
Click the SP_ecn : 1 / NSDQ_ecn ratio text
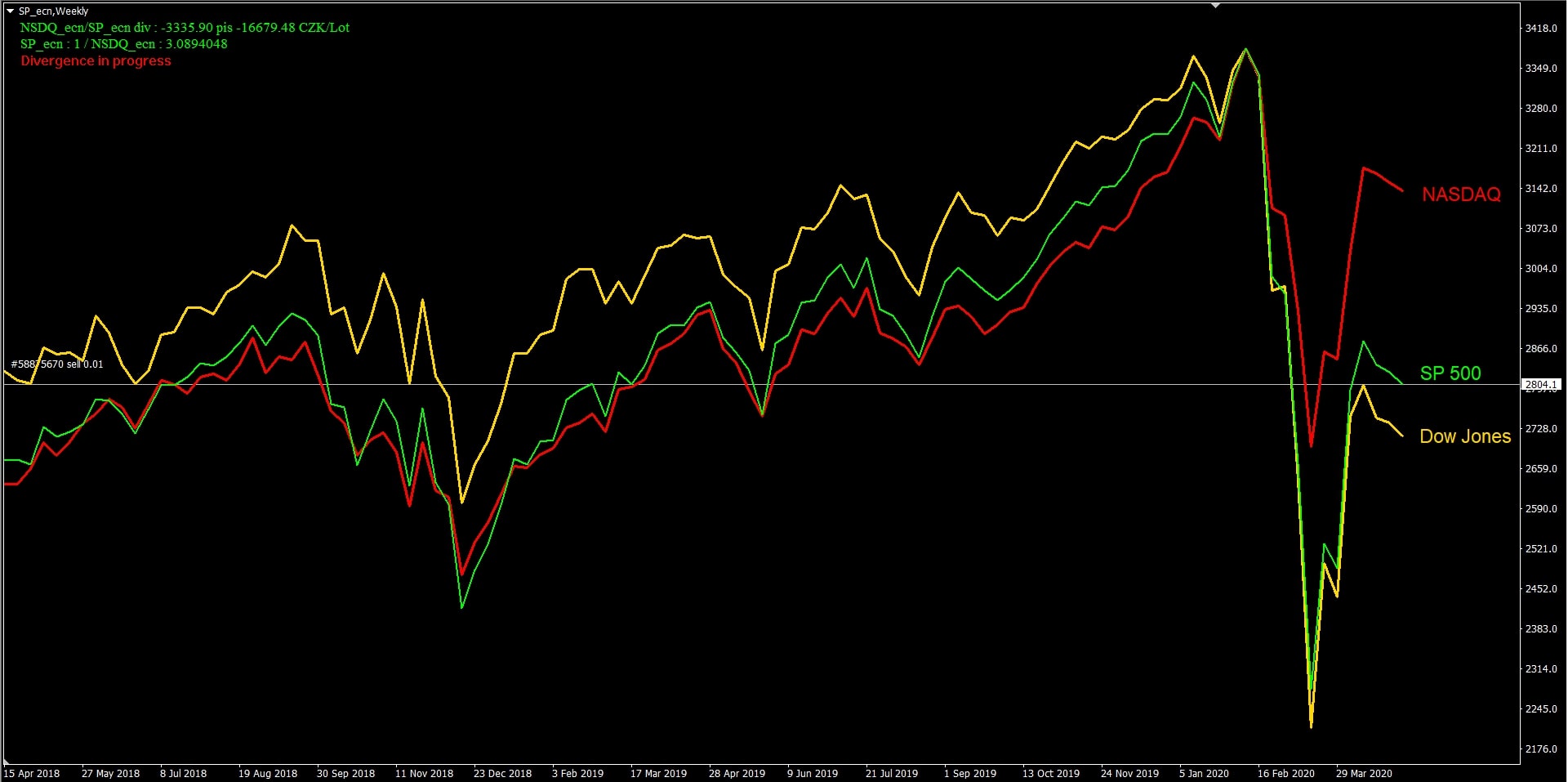point(123,44)
